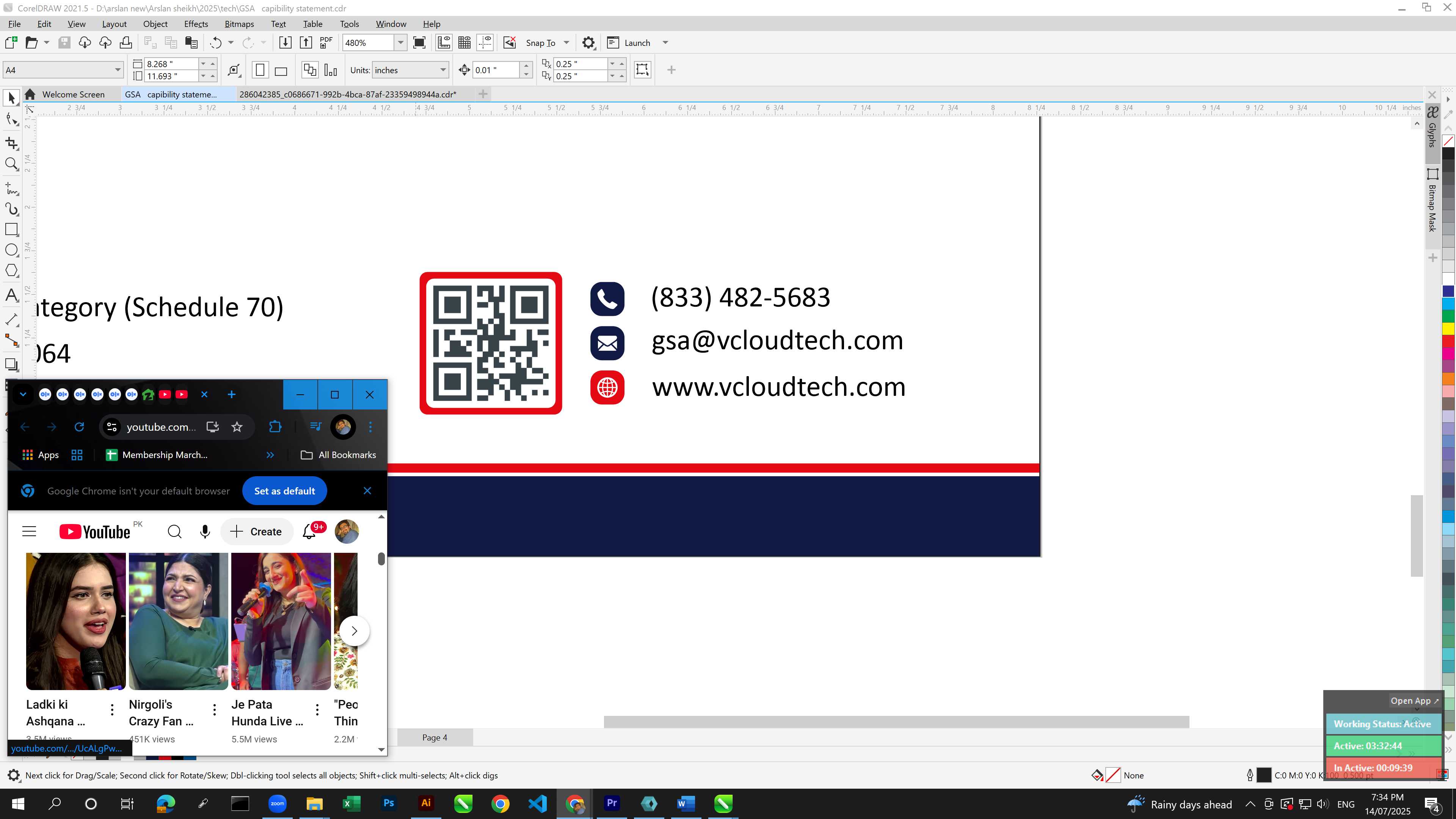Screen dimensions: 1456x819
Task: Click the Open folder icon in toolbar
Action: point(31,42)
